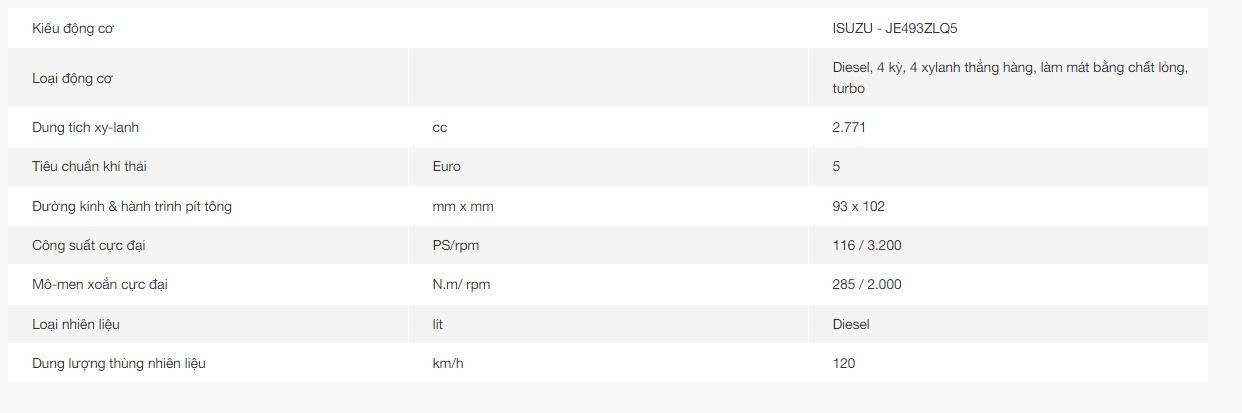Click the "cc" unit cell

coord(440,128)
